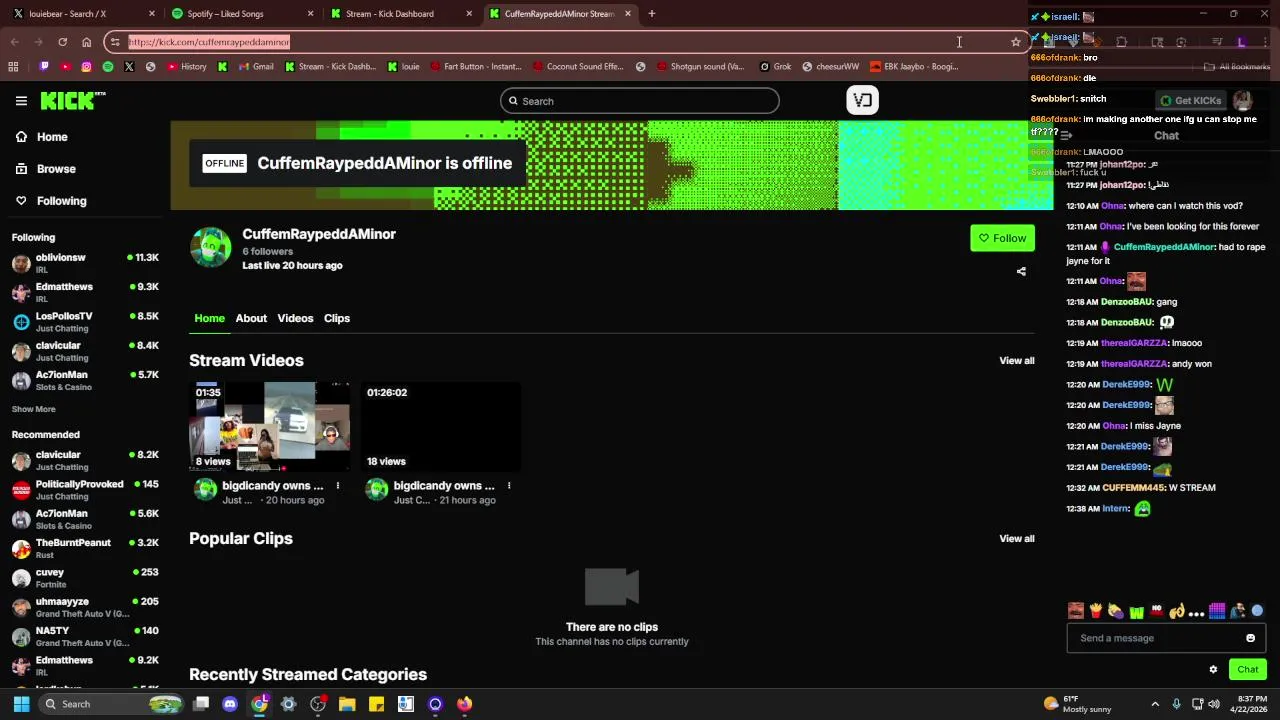Follow the channel with the Follow button

1002,238
